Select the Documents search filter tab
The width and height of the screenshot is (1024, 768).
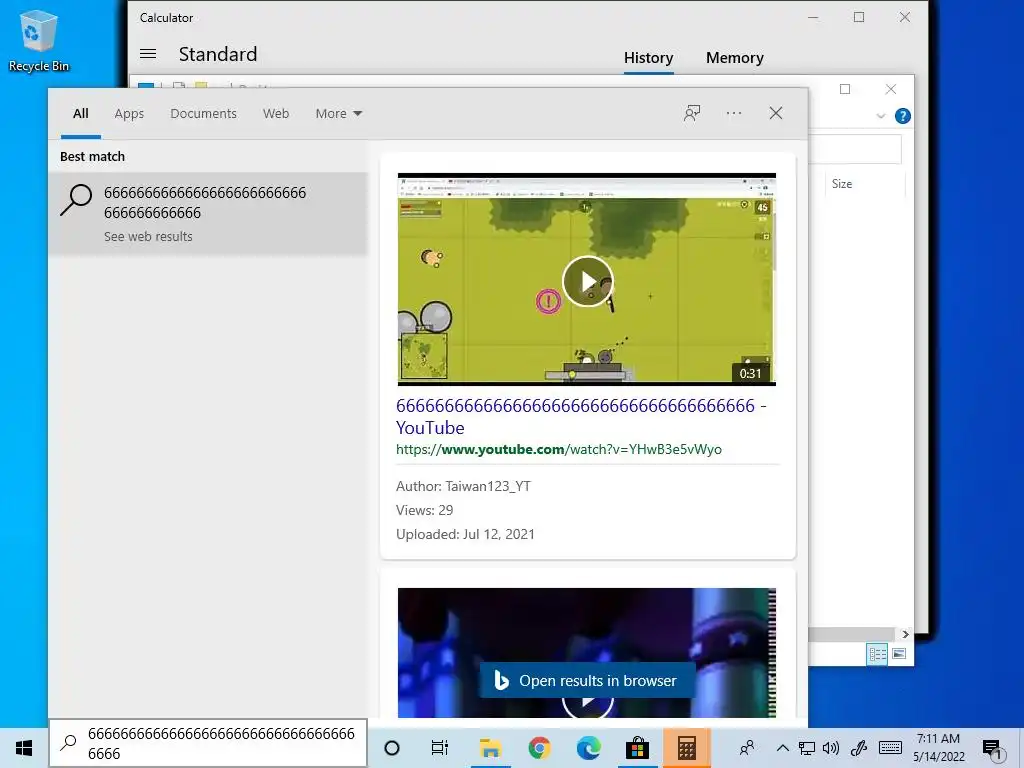pyautogui.click(x=203, y=114)
